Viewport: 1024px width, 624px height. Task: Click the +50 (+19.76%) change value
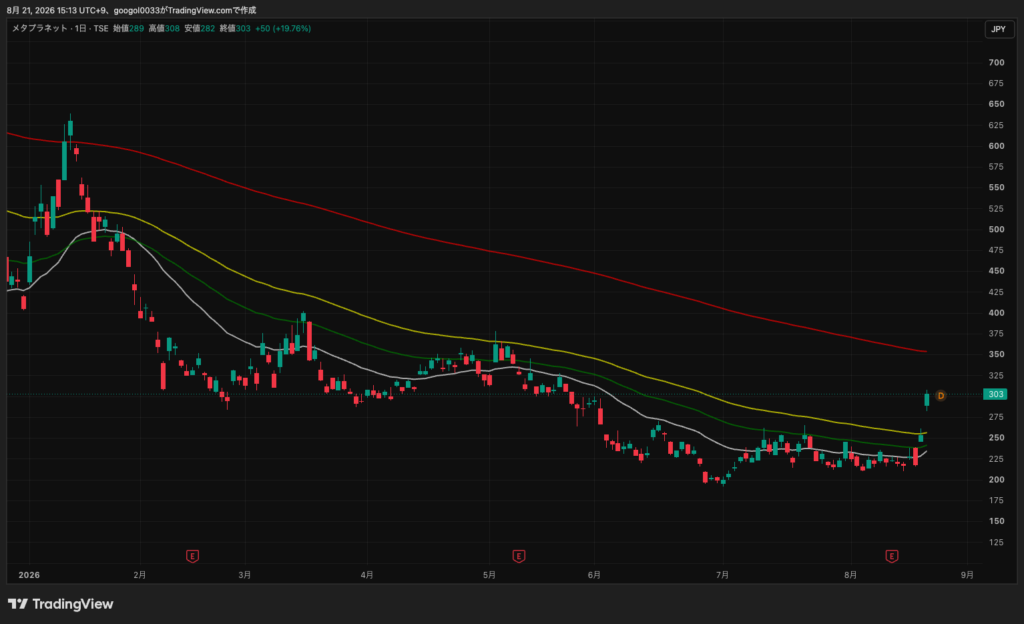pyautogui.click(x=283, y=29)
